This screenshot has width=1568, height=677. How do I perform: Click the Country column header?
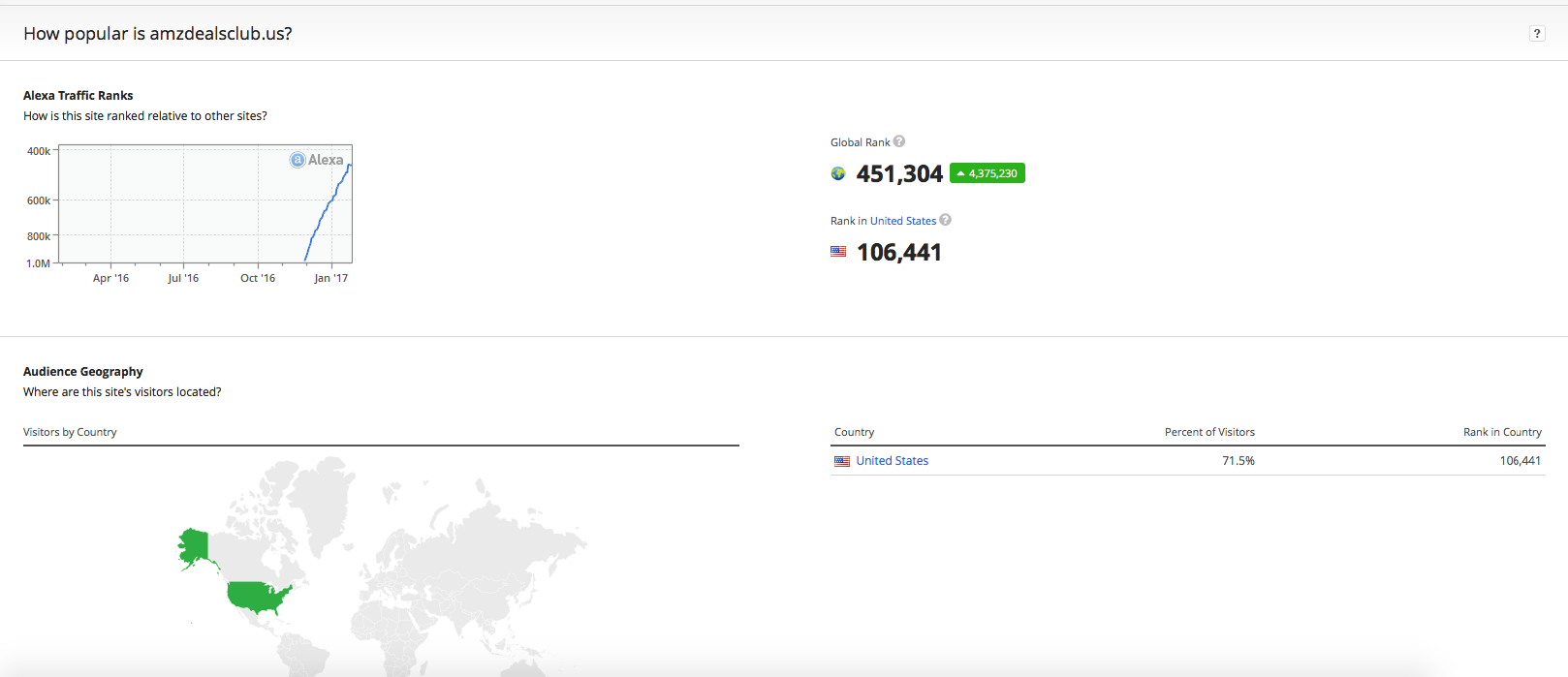click(854, 432)
